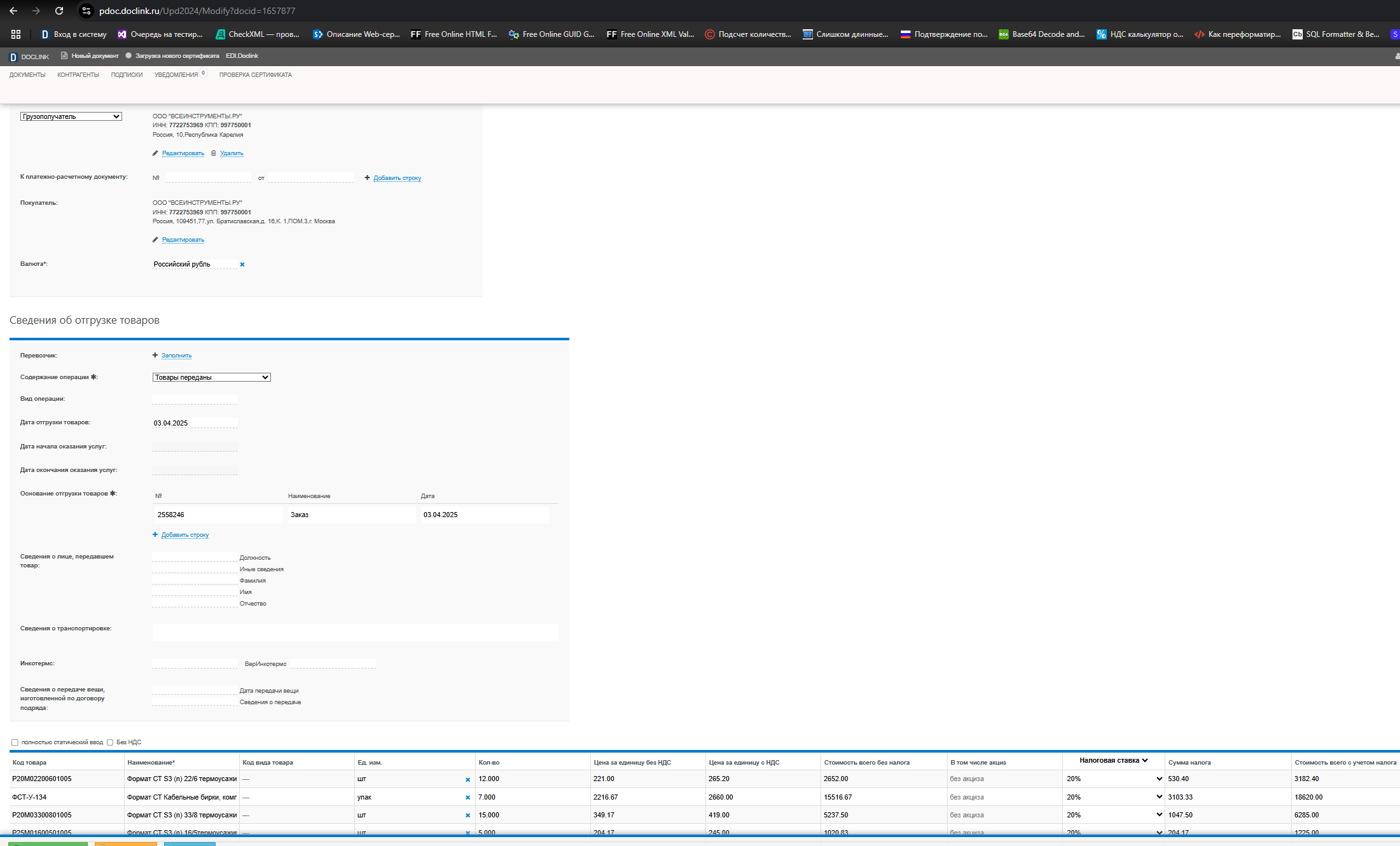Open the site information icon in address bar

click(87, 11)
